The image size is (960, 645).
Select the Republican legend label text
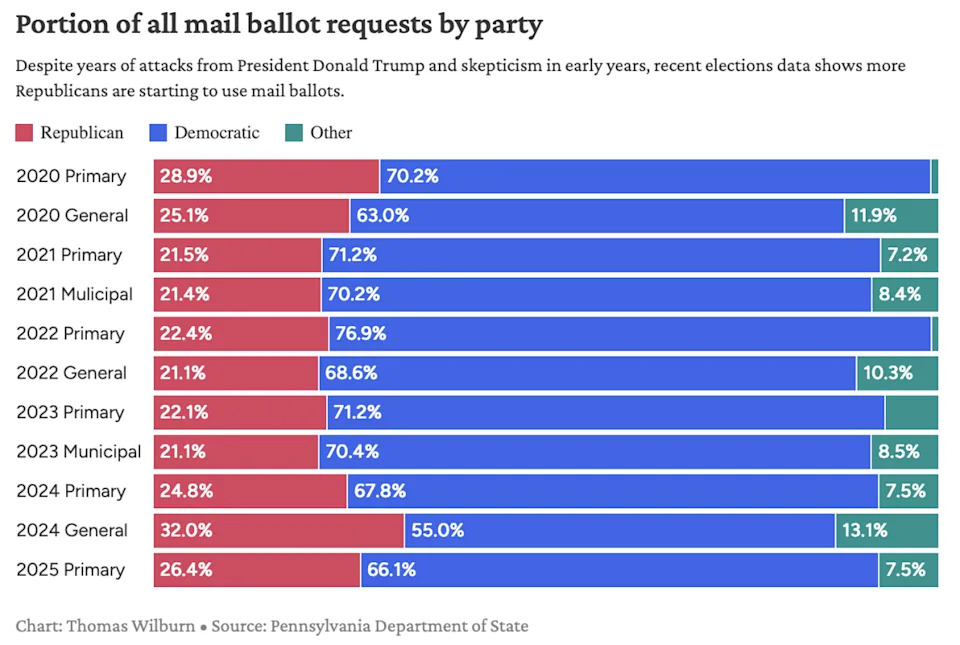82,133
